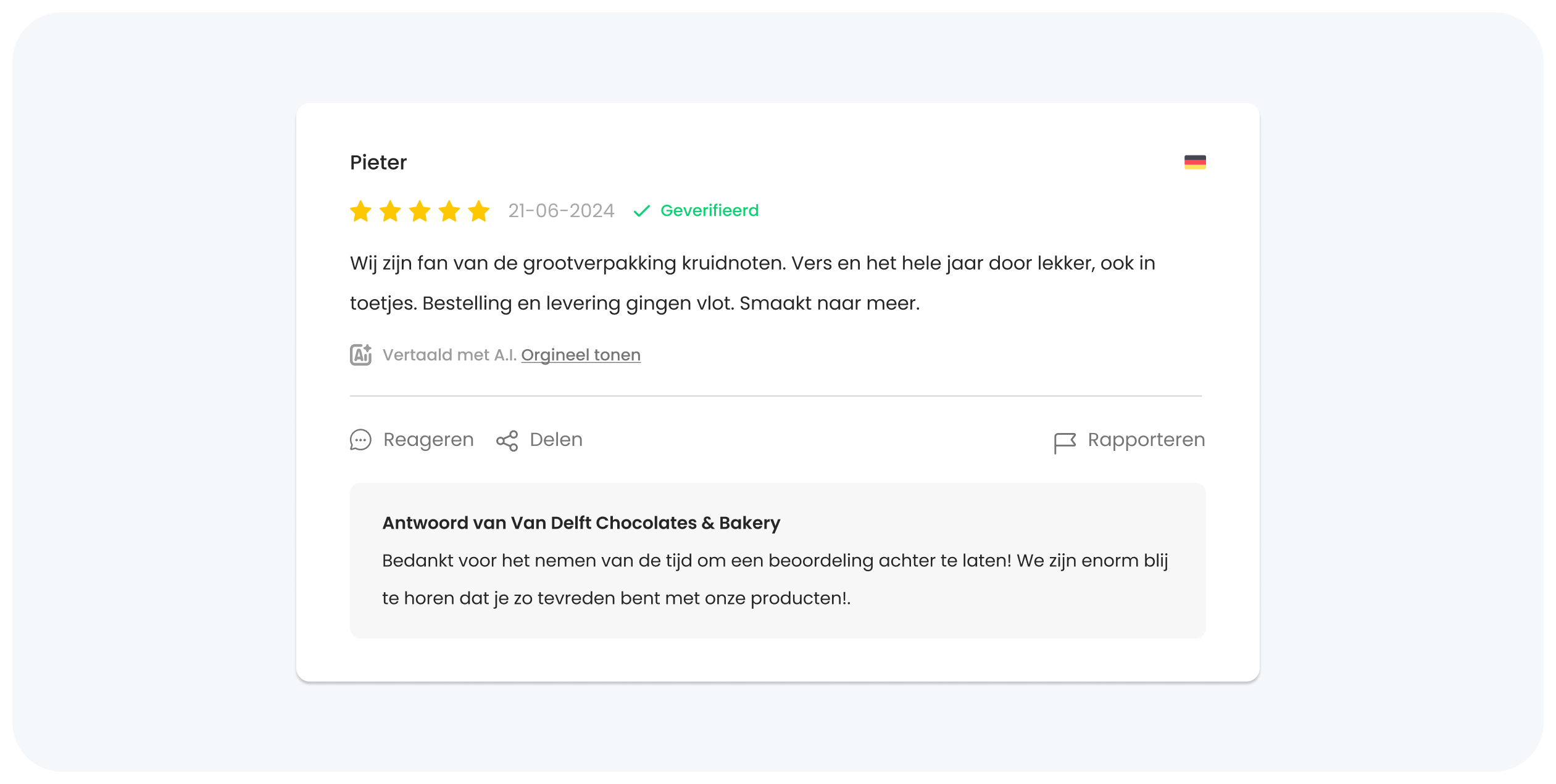This screenshot has height=784, width=1556.
Task: Click the green verification checkmark icon
Action: [642, 211]
